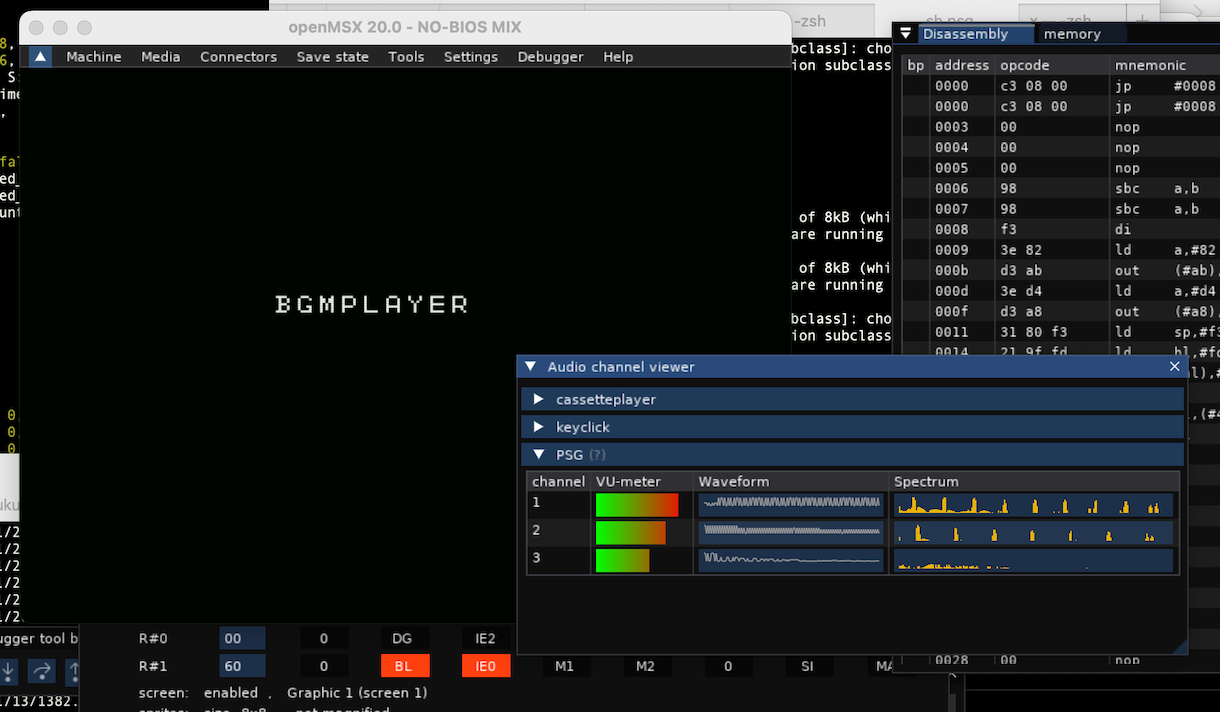
Task: Click the Waveform graph of PSG channel 2
Action: tap(791, 533)
